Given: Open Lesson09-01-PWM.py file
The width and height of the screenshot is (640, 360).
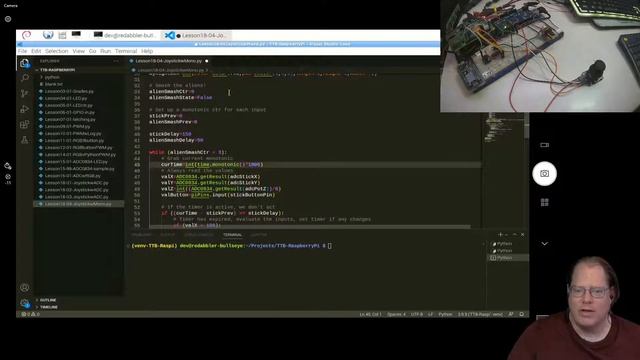Looking at the screenshot, I should coord(67,126).
